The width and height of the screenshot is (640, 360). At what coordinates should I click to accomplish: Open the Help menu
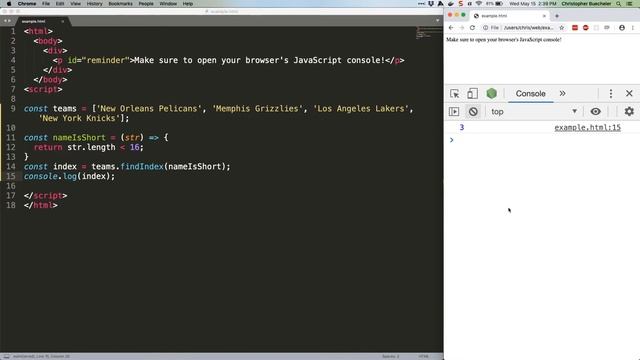(x=187, y=4)
